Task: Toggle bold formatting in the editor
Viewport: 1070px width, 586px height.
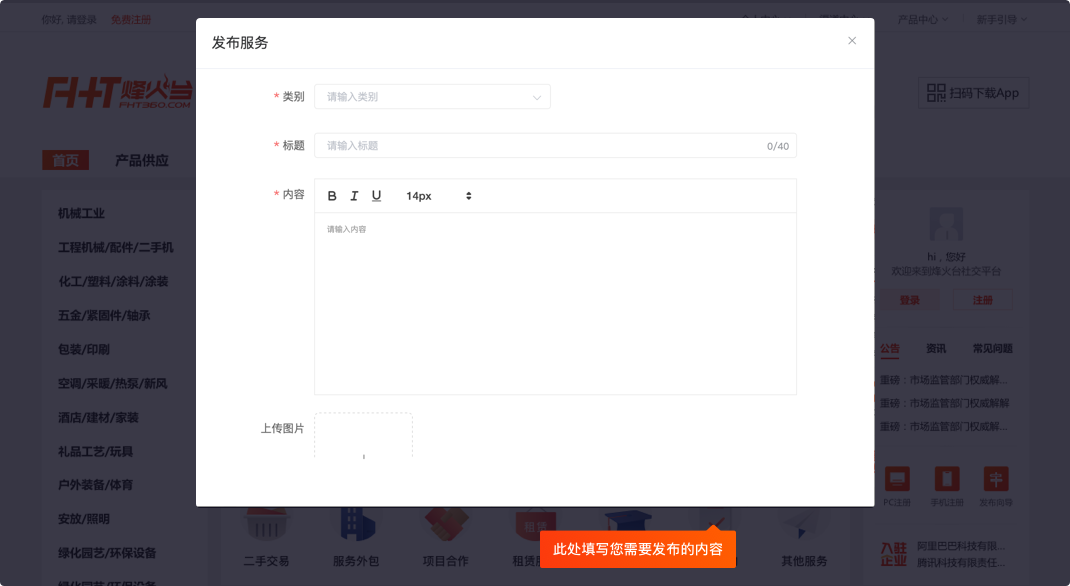Action: pos(332,196)
